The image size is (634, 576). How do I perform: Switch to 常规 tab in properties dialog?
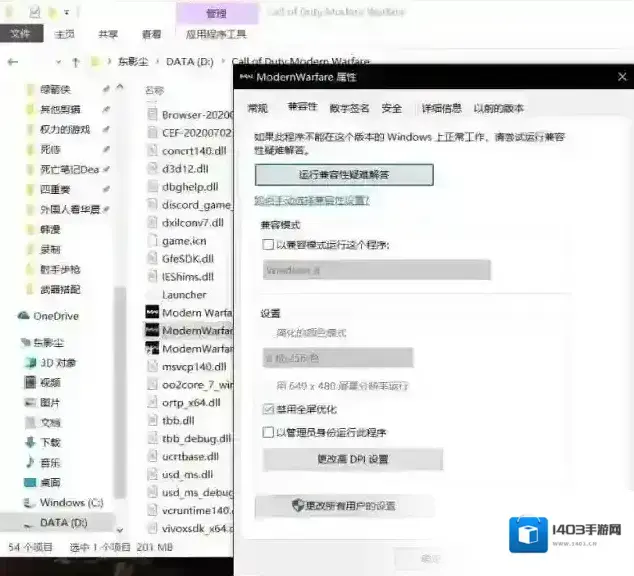click(258, 108)
